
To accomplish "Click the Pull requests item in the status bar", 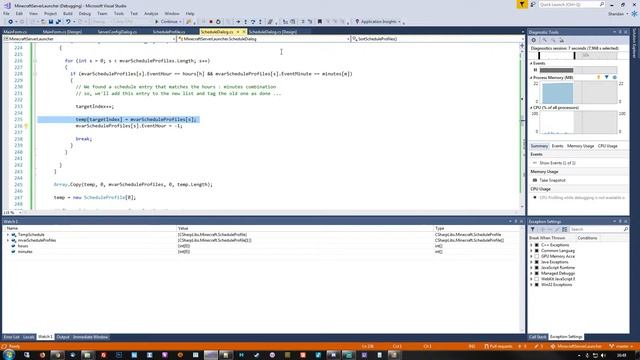I will tap(498, 347).
